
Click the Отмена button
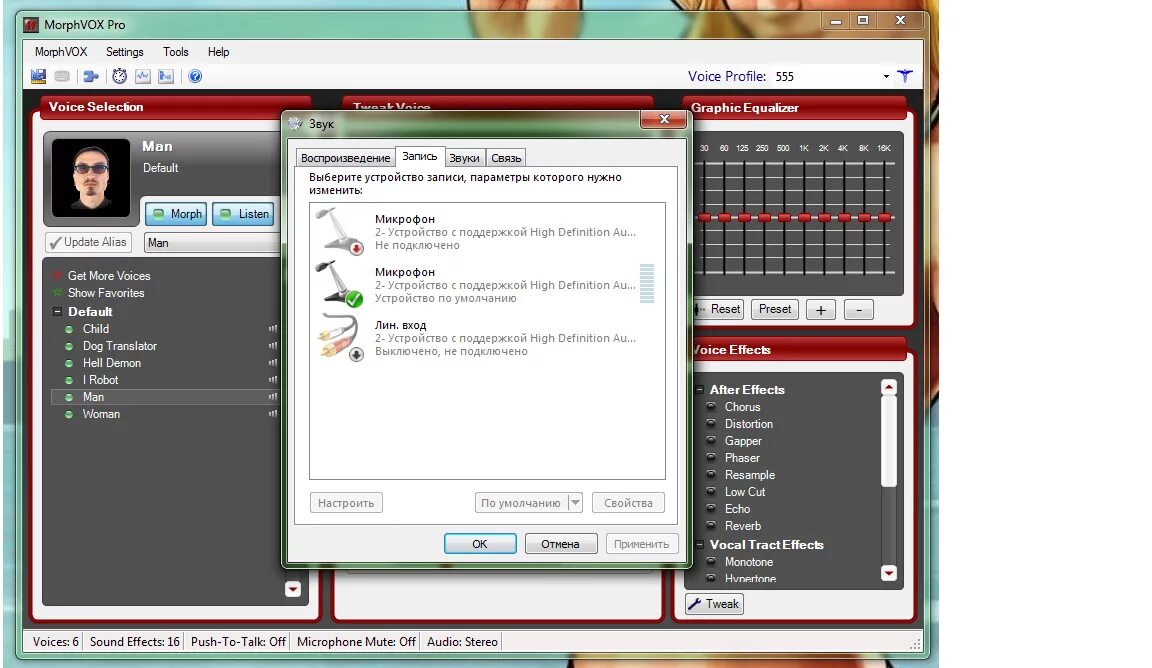tap(561, 544)
